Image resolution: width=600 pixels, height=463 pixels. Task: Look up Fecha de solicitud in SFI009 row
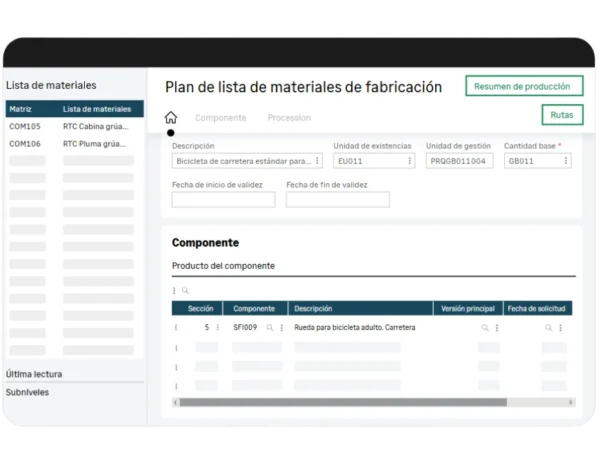coord(548,328)
